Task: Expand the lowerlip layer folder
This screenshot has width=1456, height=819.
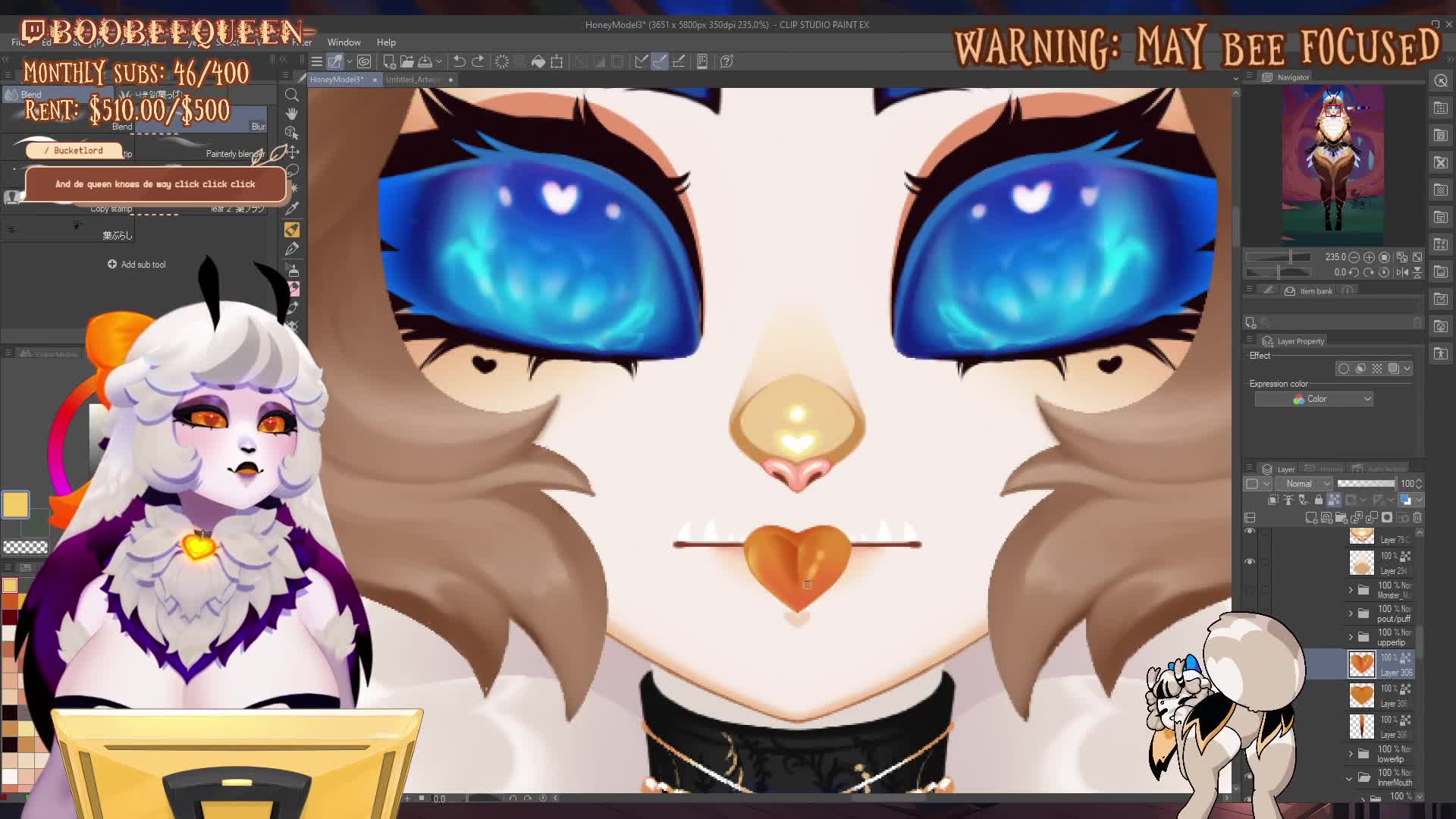Action: [1351, 754]
